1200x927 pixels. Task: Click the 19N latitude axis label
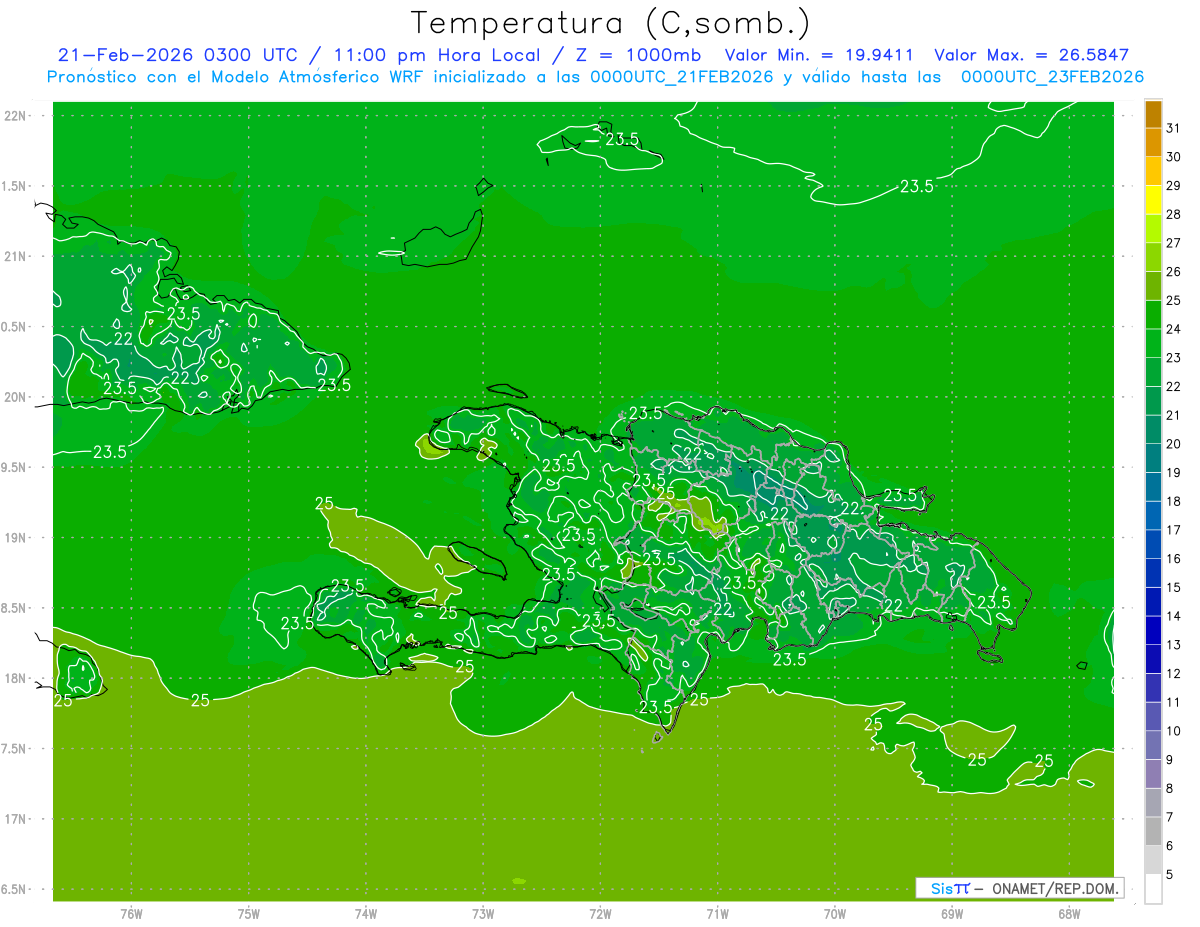[16, 538]
